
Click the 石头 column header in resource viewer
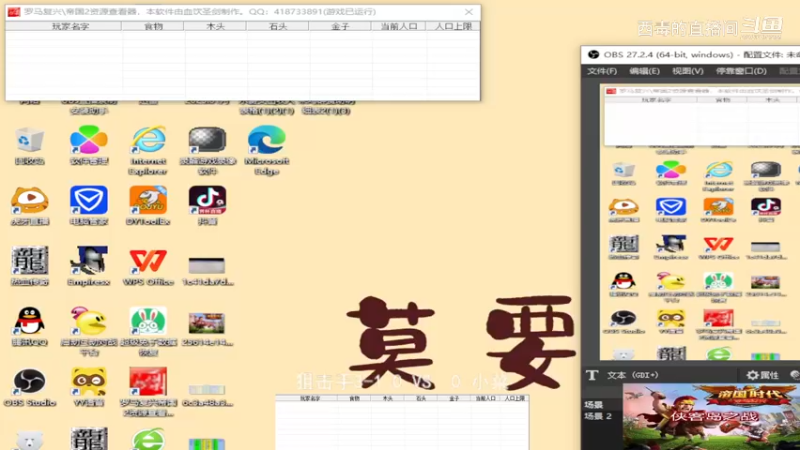[278, 26]
